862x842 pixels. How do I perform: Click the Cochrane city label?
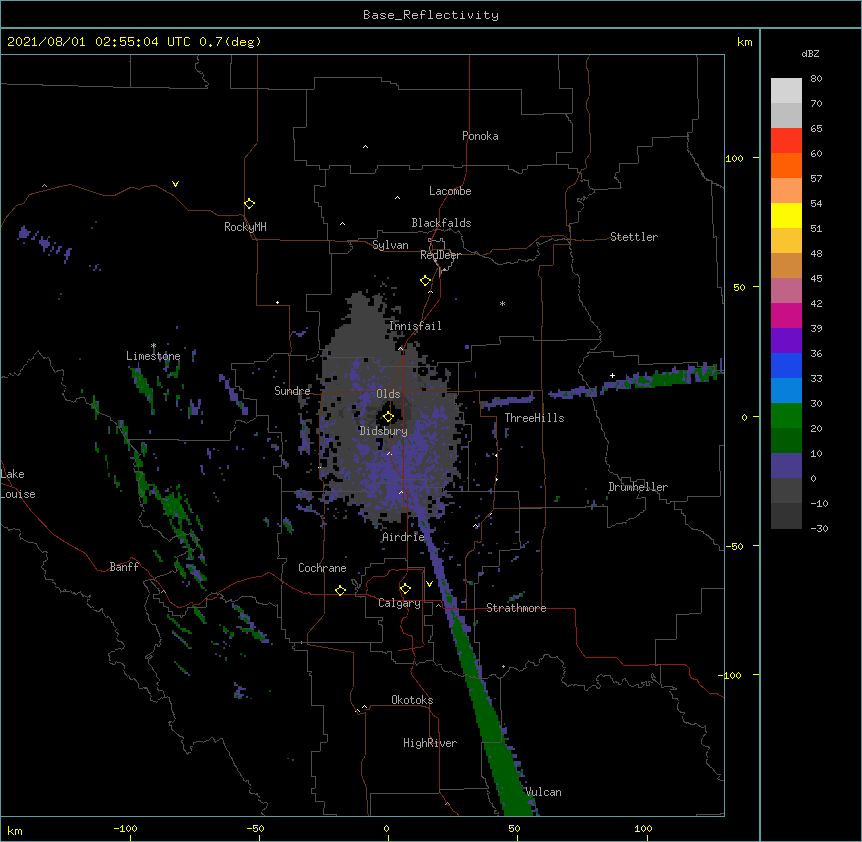tap(322, 568)
